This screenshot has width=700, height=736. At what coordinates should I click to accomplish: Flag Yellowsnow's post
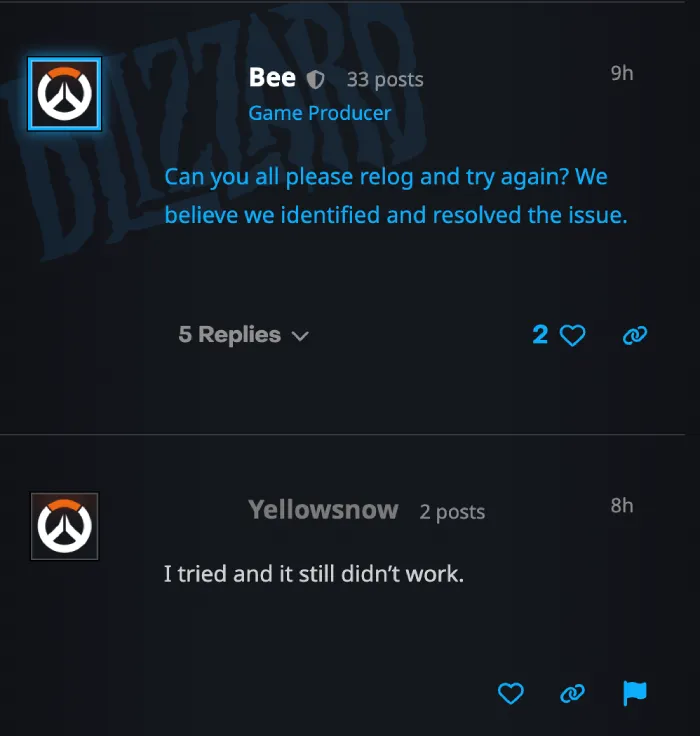635,693
